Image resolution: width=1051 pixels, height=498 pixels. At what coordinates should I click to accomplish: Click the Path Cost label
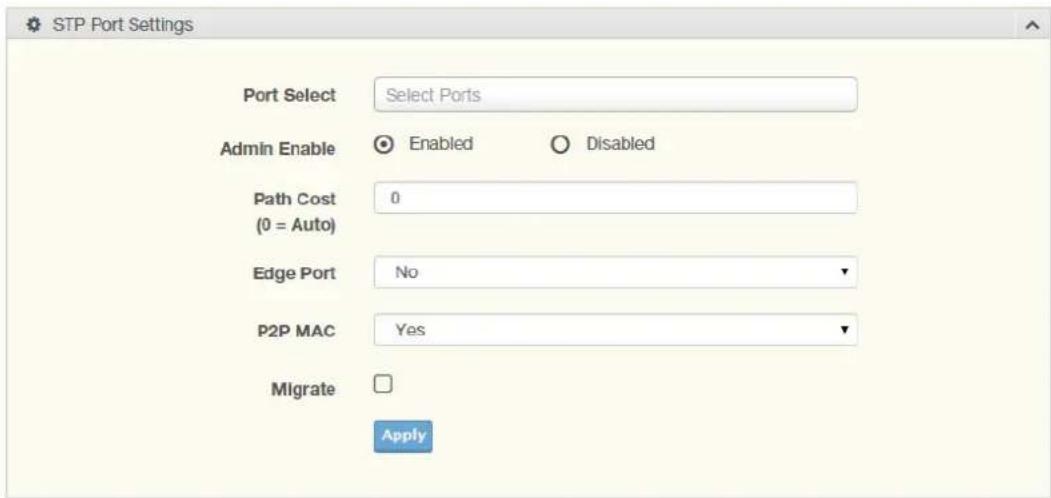(295, 199)
